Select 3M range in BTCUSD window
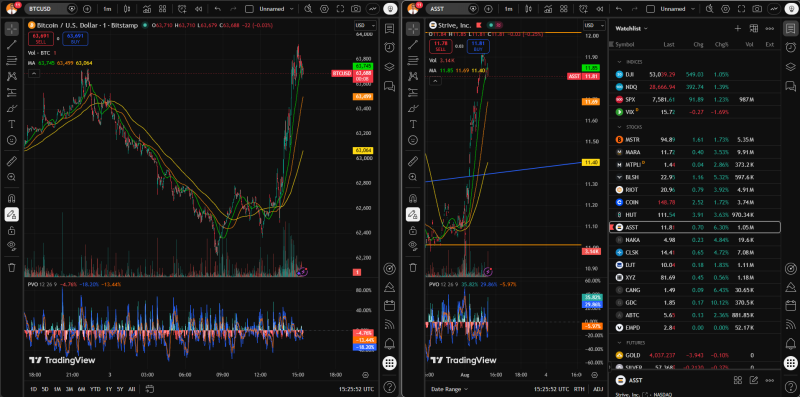Screen dimensions: 800x397 [x=70, y=389]
